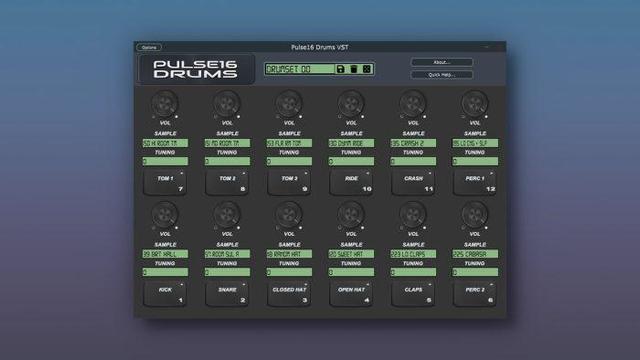The image size is (640, 360).
Task: Click the Perc 2 volume knob
Action: point(475,215)
